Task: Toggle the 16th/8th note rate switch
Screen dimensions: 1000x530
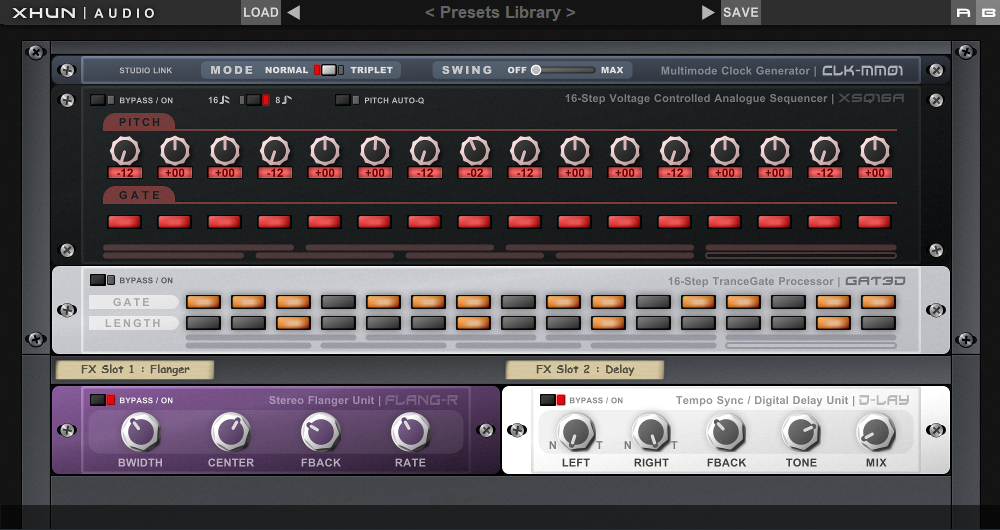Action: pyautogui.click(x=254, y=100)
